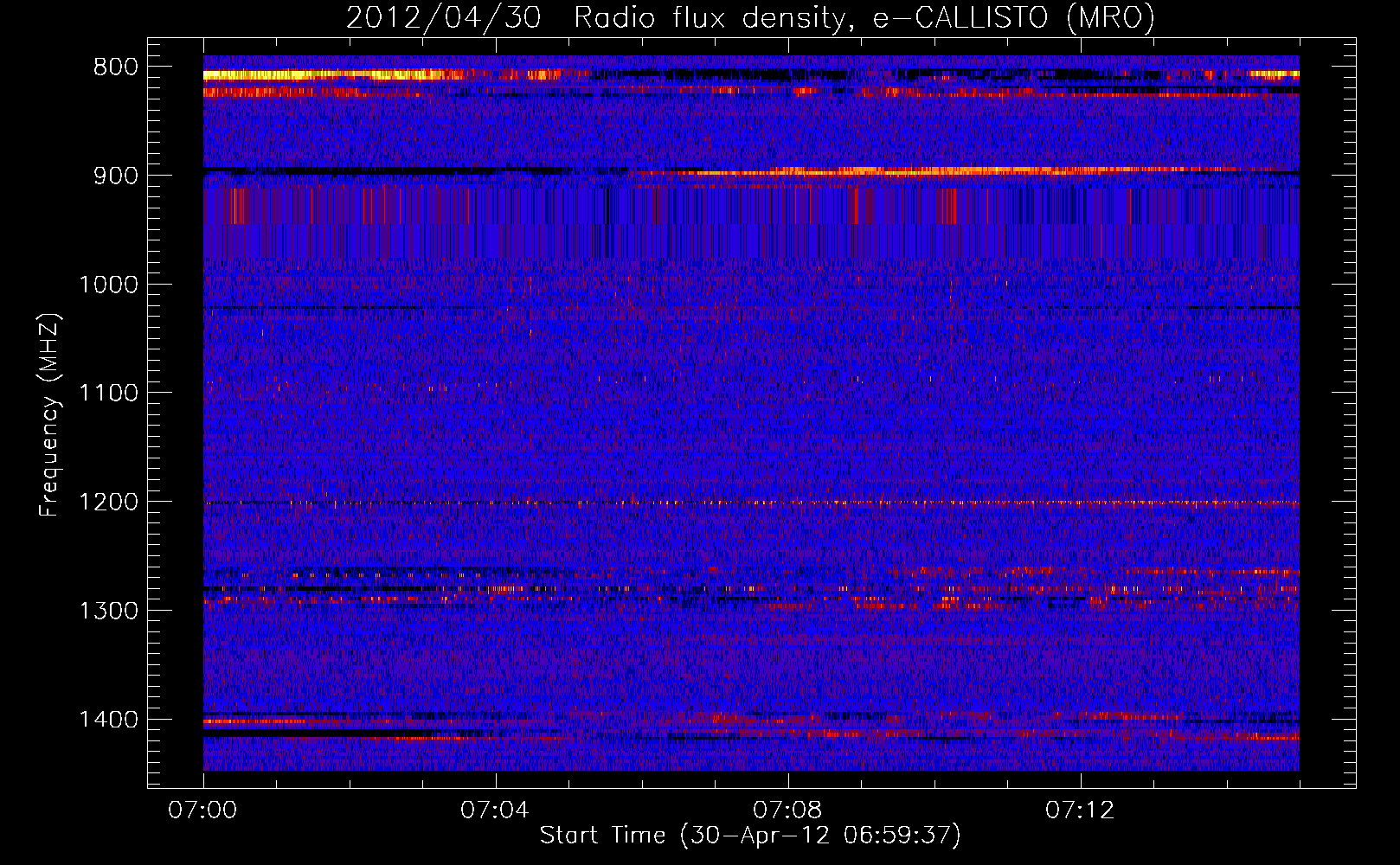1400x865 pixels.
Task: Click the 'Start Time (30-Apr-12 06:59:37)' label
Action: tap(750, 835)
